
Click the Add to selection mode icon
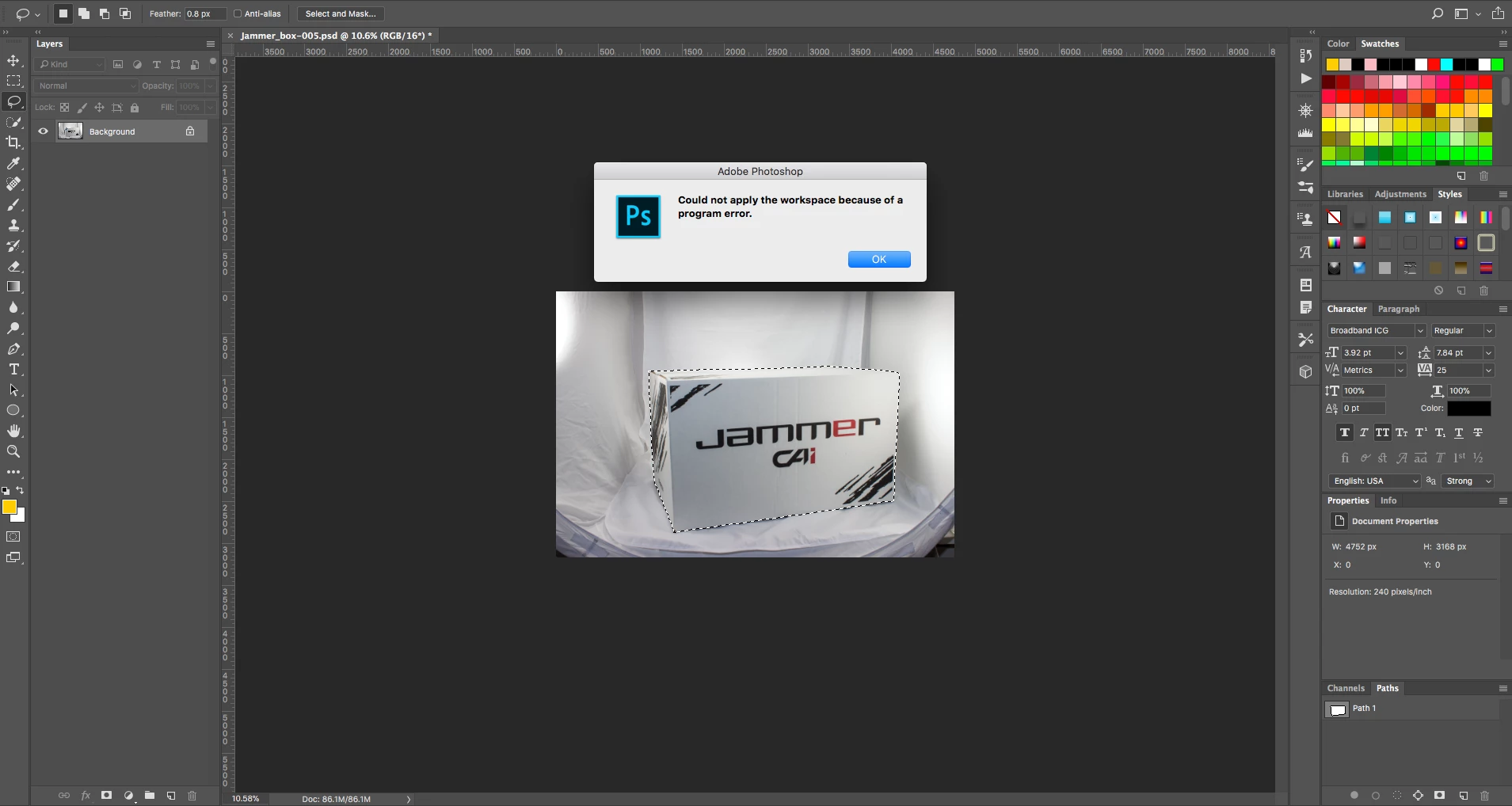click(x=83, y=13)
